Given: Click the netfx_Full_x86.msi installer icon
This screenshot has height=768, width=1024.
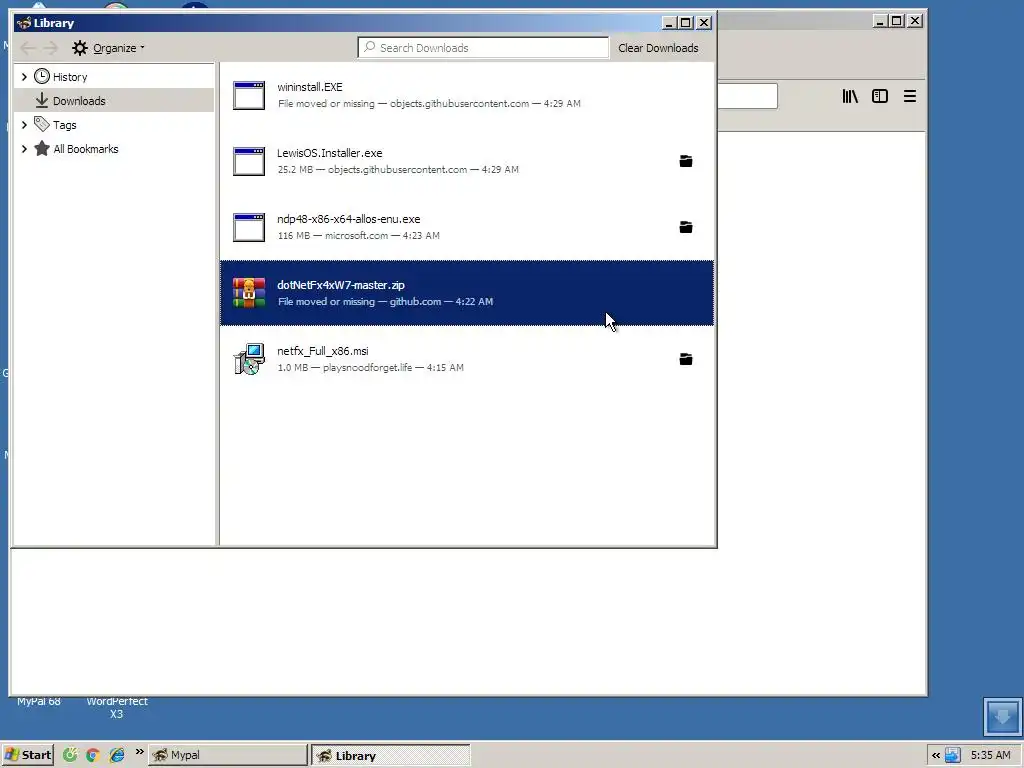Looking at the screenshot, I should click(x=249, y=359).
